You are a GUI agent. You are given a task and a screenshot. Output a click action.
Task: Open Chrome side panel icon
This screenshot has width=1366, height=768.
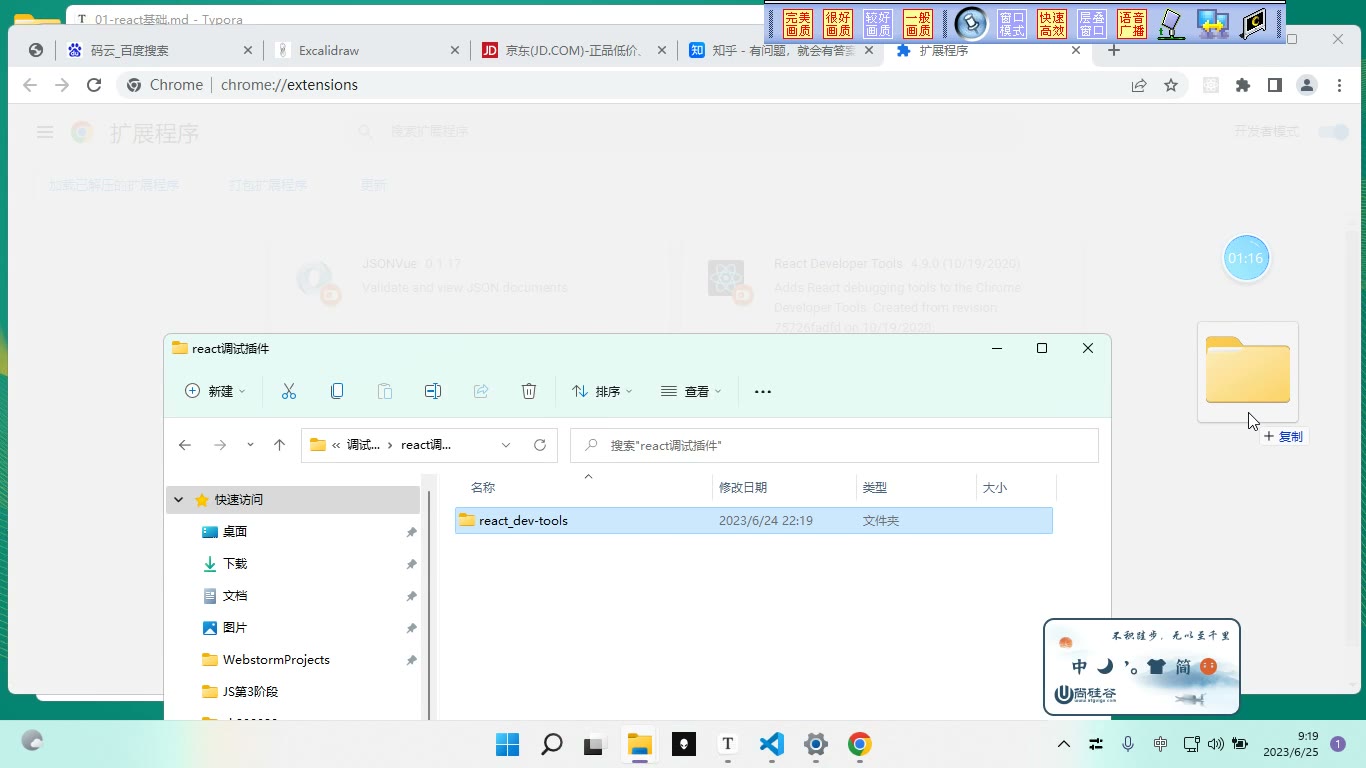(1275, 85)
